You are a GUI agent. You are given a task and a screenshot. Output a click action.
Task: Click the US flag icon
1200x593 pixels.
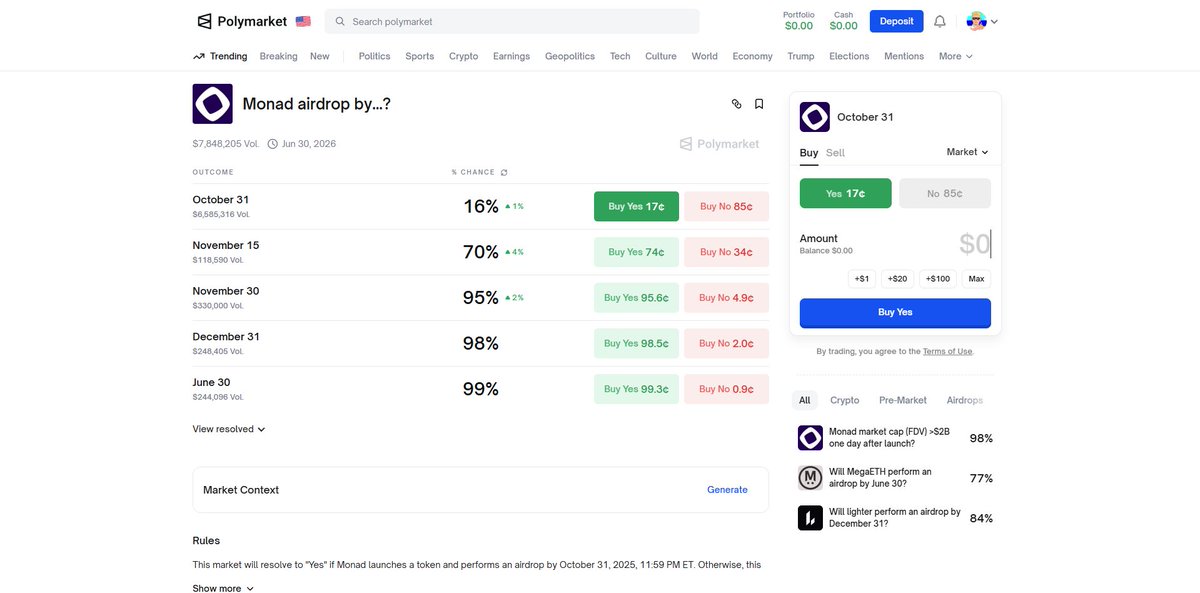[x=303, y=21]
